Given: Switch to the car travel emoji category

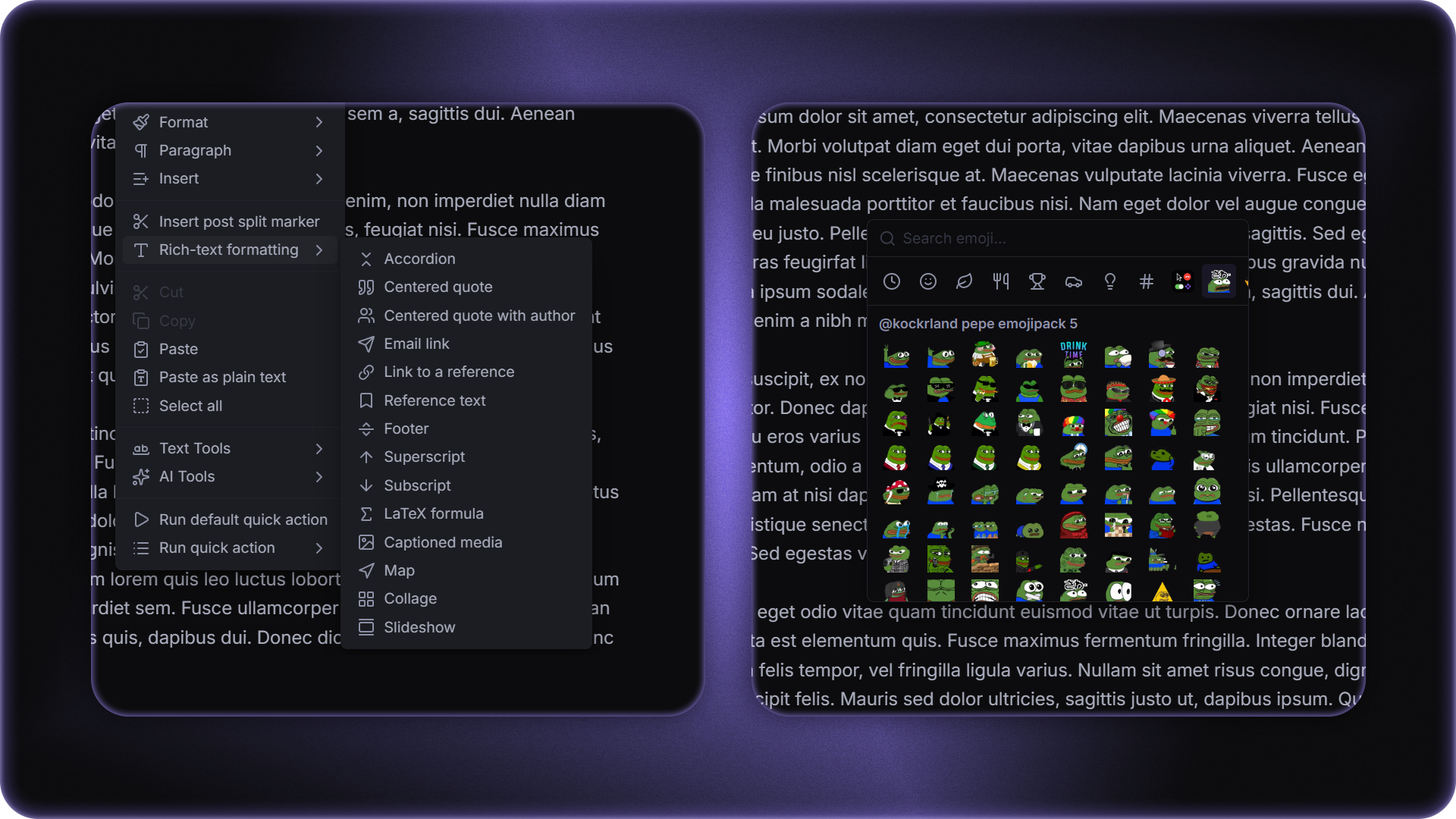Looking at the screenshot, I should pyautogui.click(x=1074, y=281).
